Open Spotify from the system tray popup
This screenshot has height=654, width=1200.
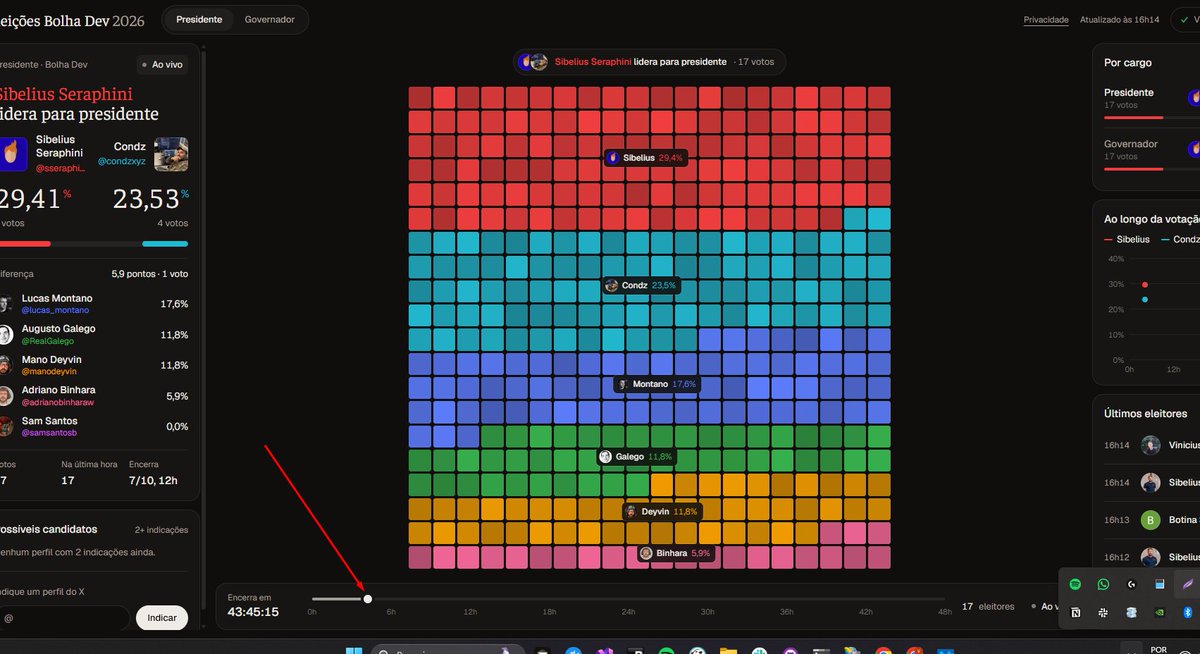[1075, 584]
